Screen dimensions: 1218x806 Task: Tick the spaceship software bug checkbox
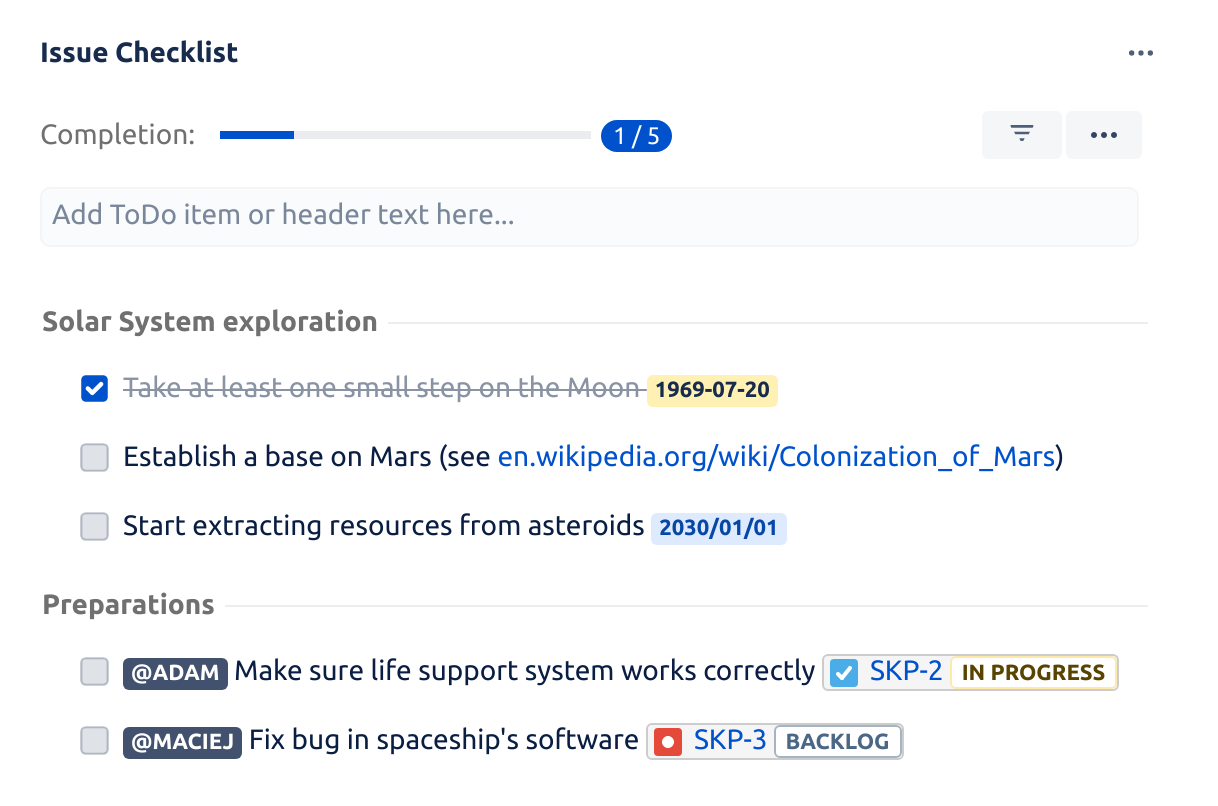(94, 741)
